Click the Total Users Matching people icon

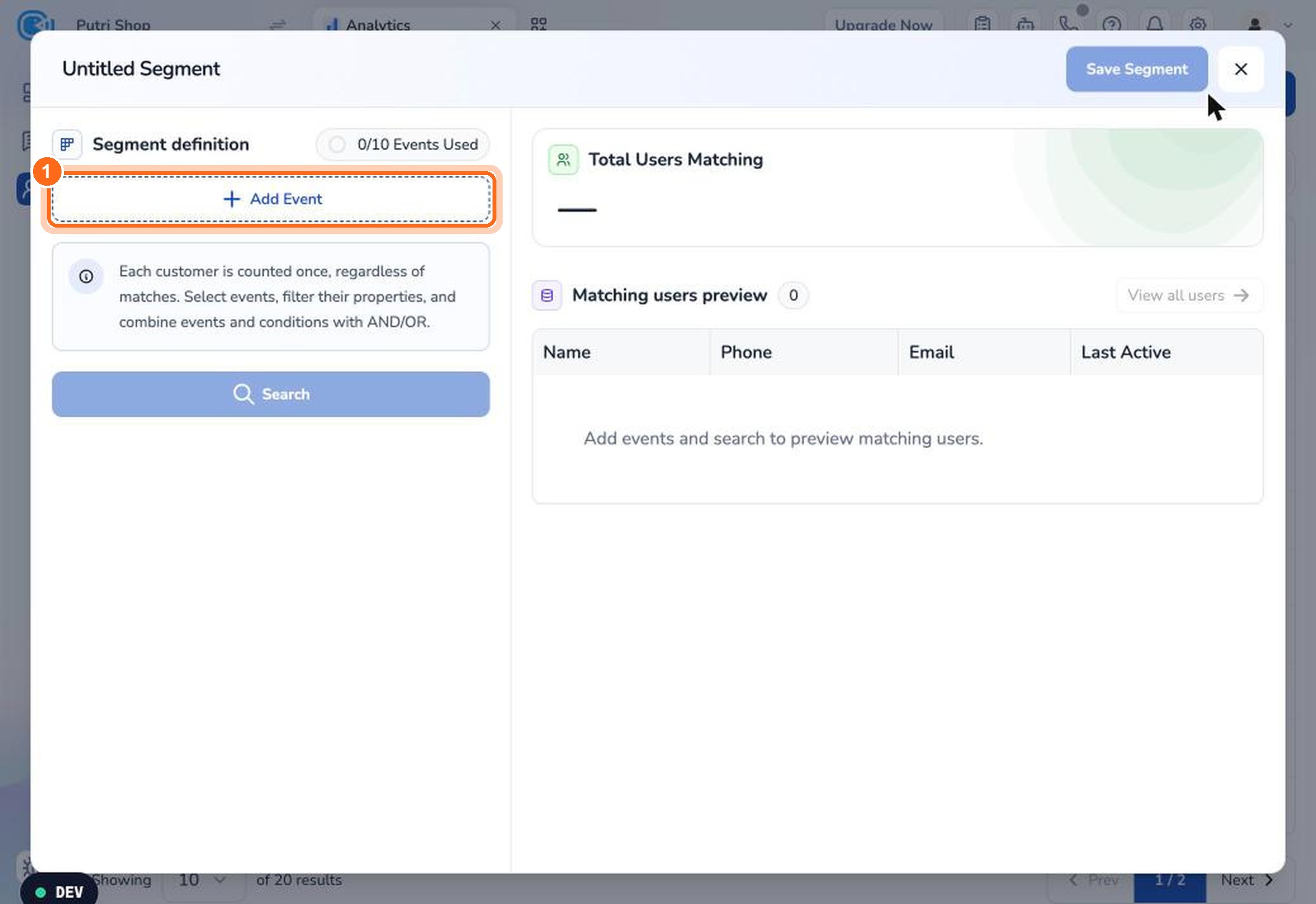[x=563, y=160]
